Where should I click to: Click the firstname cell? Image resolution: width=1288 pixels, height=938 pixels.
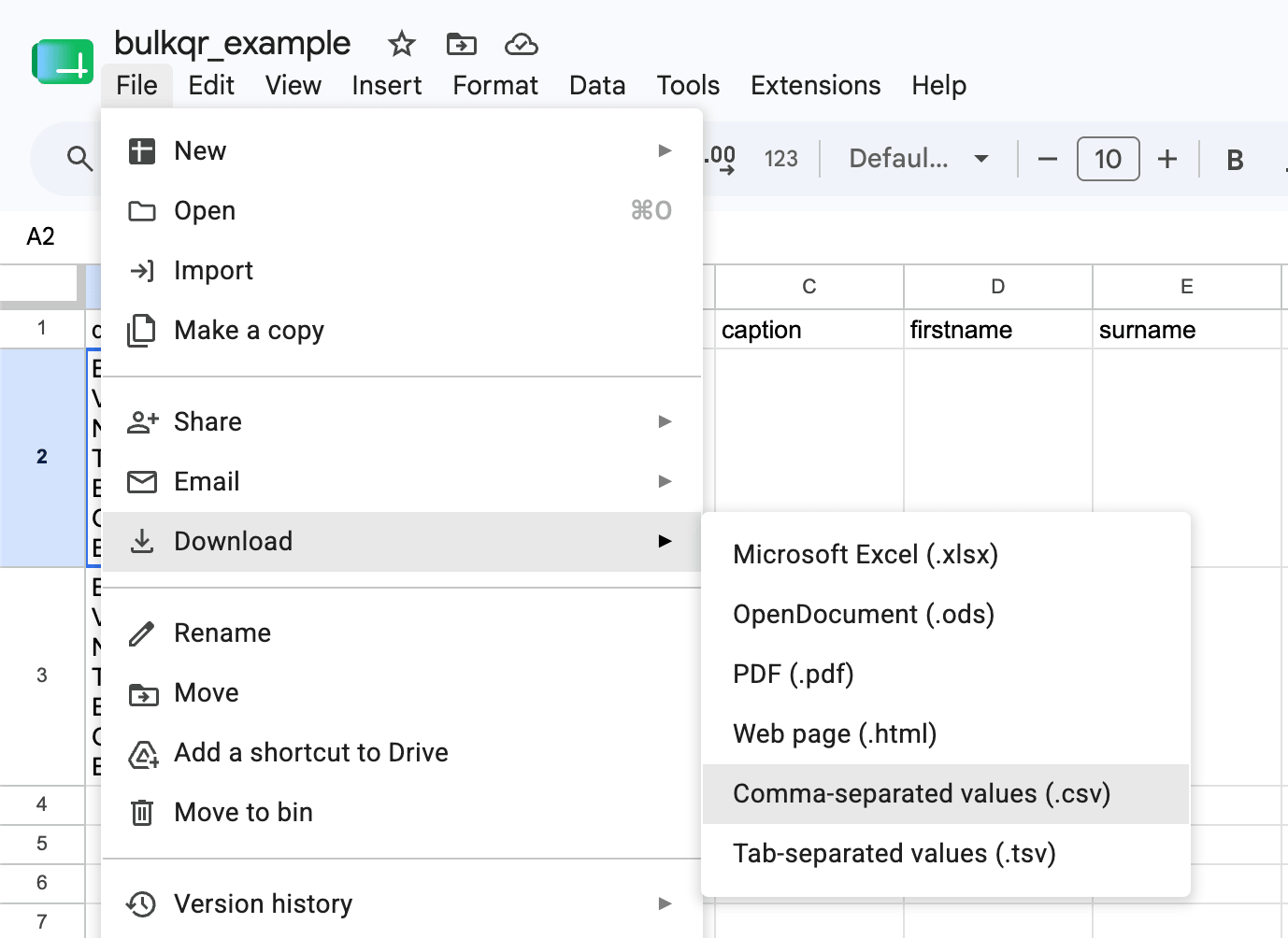998,330
